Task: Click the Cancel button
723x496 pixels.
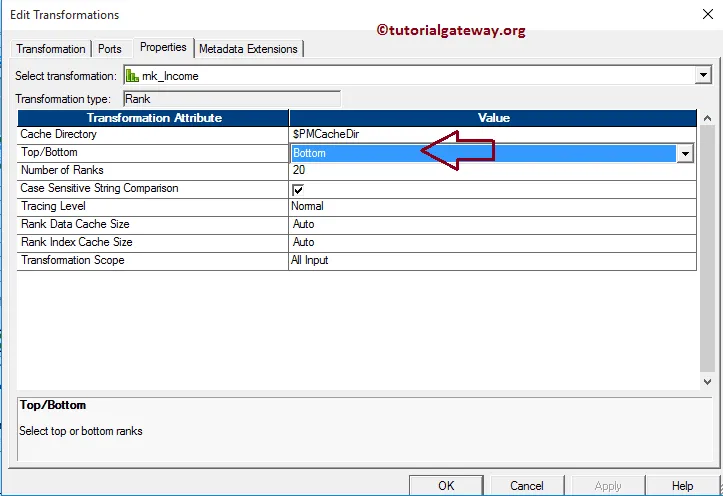Action: [x=527, y=485]
